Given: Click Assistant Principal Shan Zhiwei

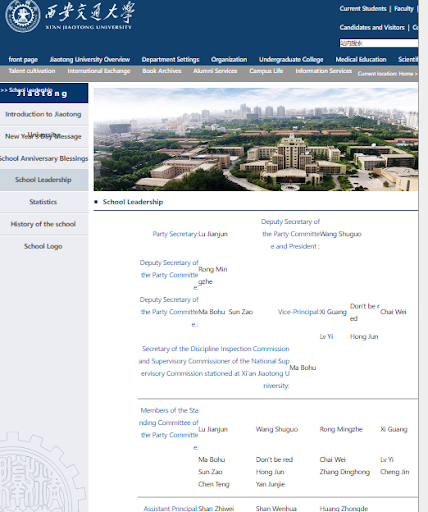Looking at the screenshot, I should click(x=216, y=508).
